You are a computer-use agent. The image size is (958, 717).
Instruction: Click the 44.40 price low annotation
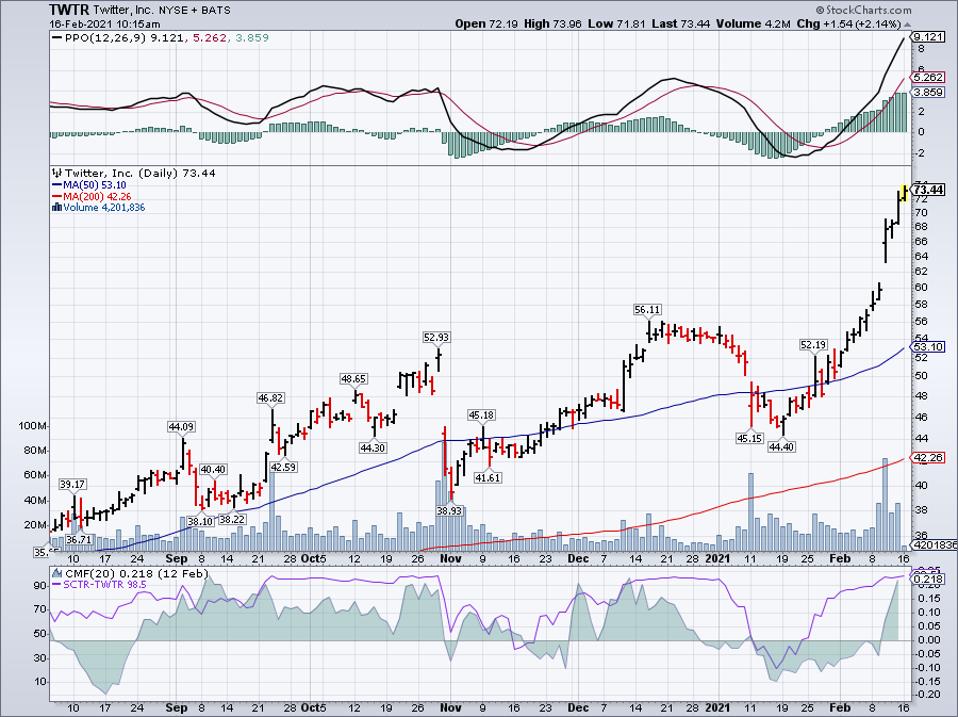781,447
